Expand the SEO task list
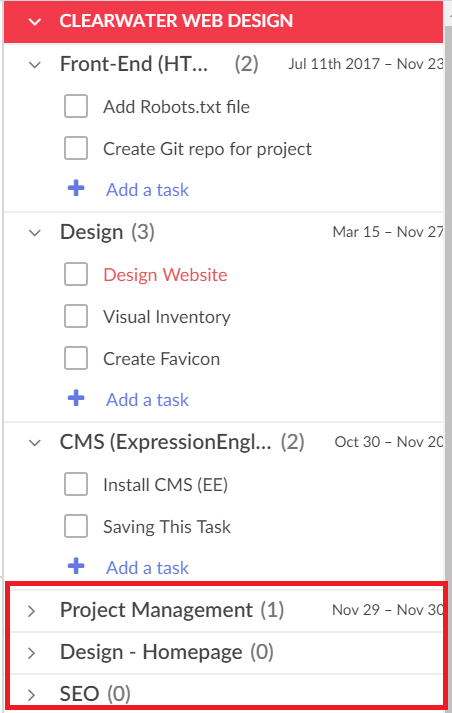The height and width of the screenshot is (713, 452). tap(31, 695)
